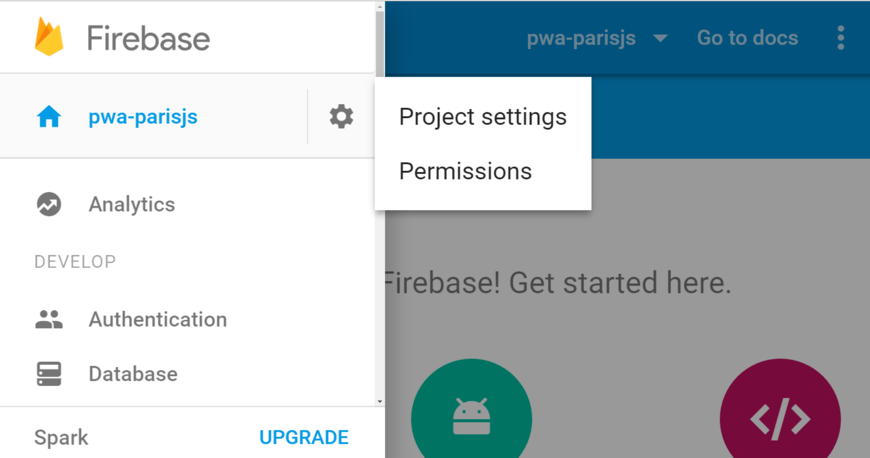870x458 pixels.
Task: Go to Authentication in the sidebar
Action: (157, 320)
